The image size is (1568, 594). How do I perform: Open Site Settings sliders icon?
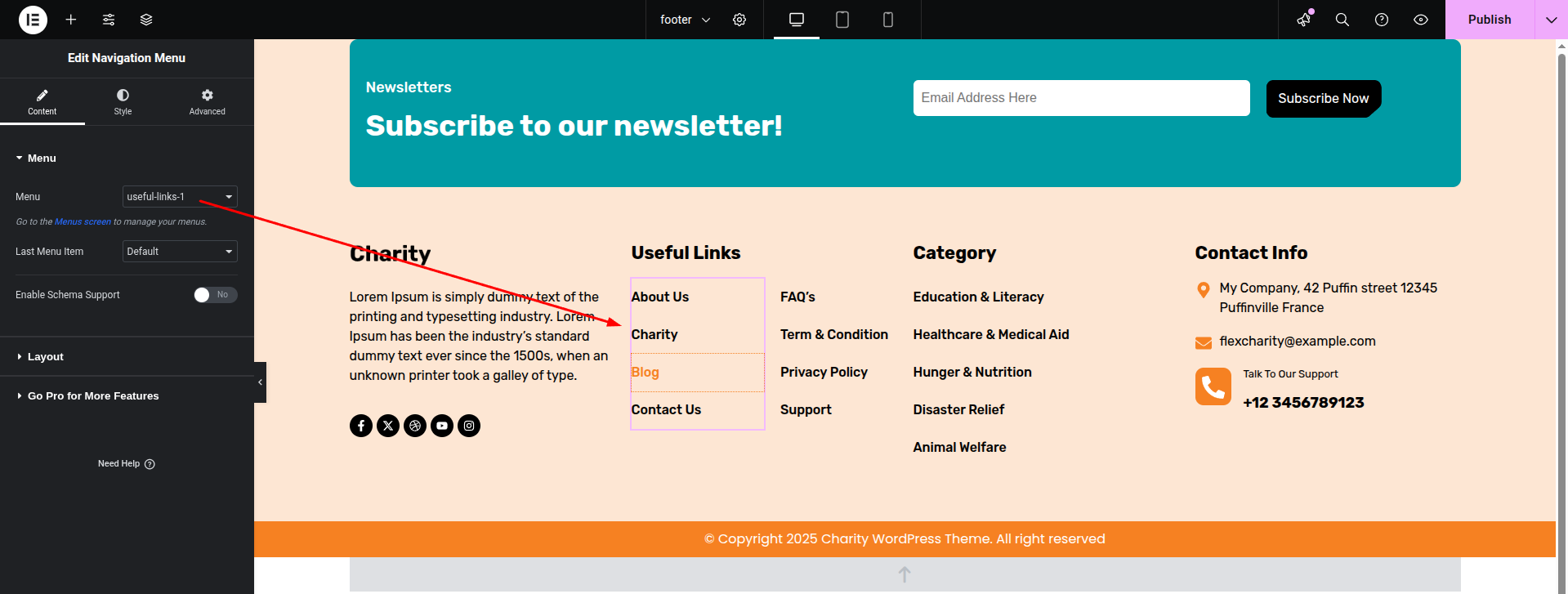109,20
